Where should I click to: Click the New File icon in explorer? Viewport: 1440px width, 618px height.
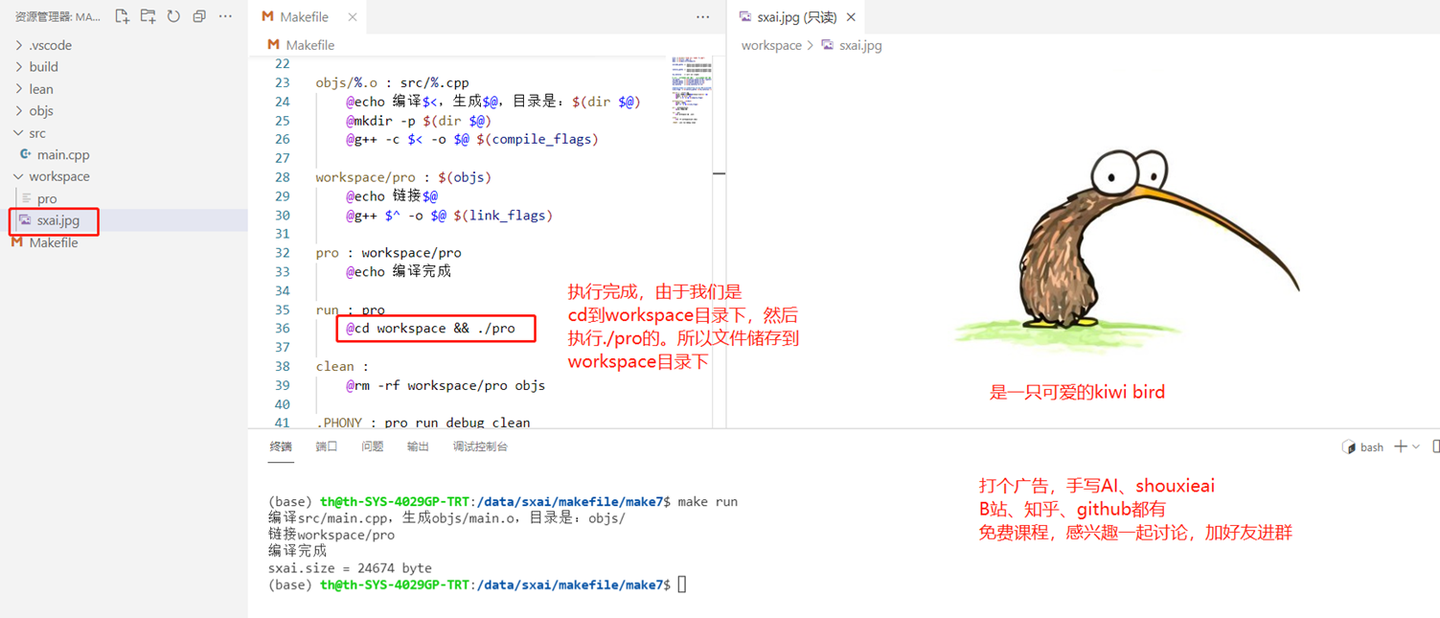(x=122, y=16)
